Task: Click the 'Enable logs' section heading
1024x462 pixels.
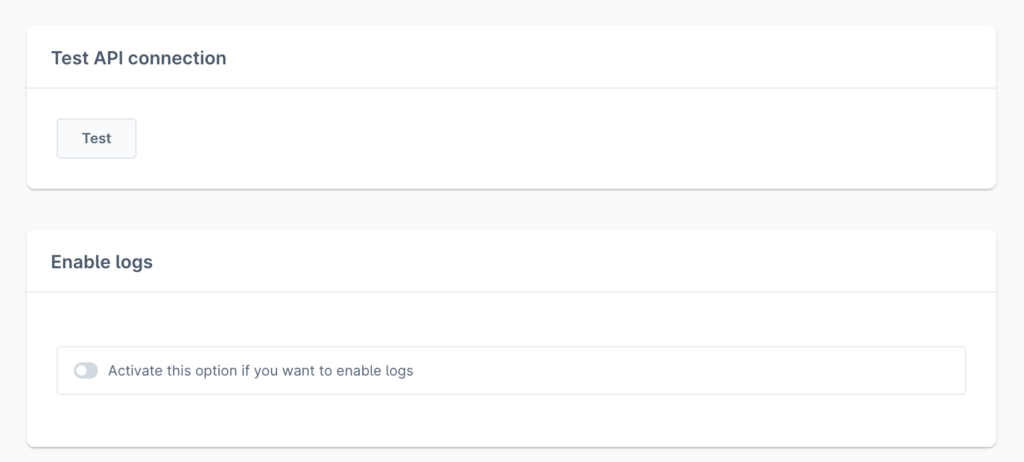Action: point(101,262)
